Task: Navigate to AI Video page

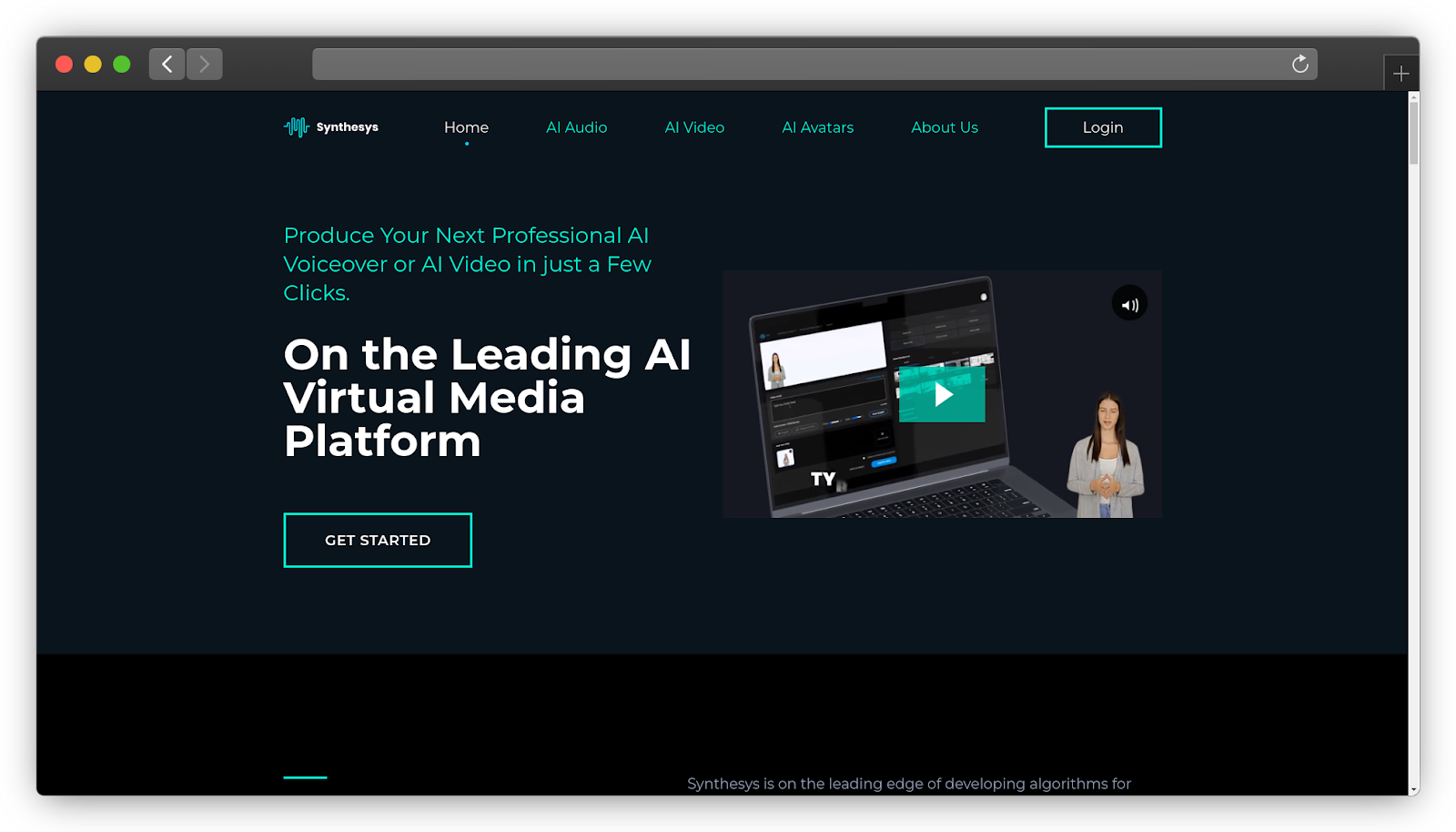Action: coord(694,127)
